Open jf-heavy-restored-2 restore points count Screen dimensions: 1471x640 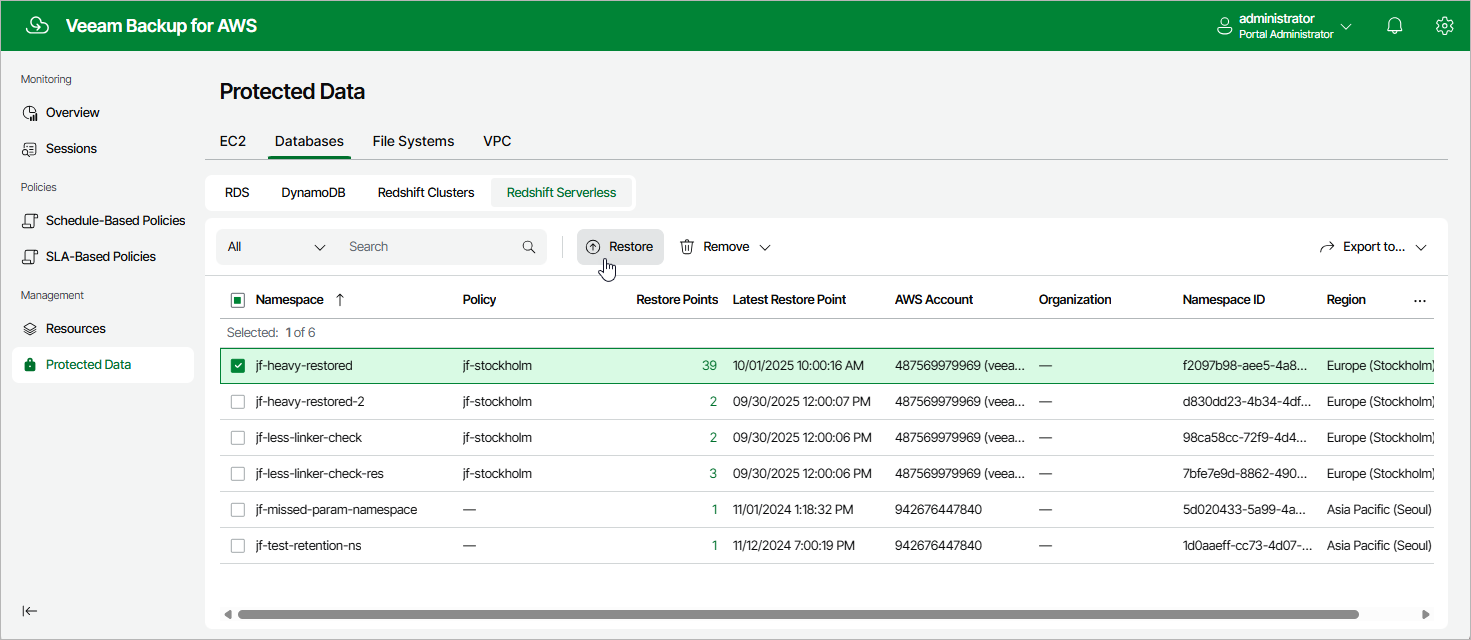(713, 402)
